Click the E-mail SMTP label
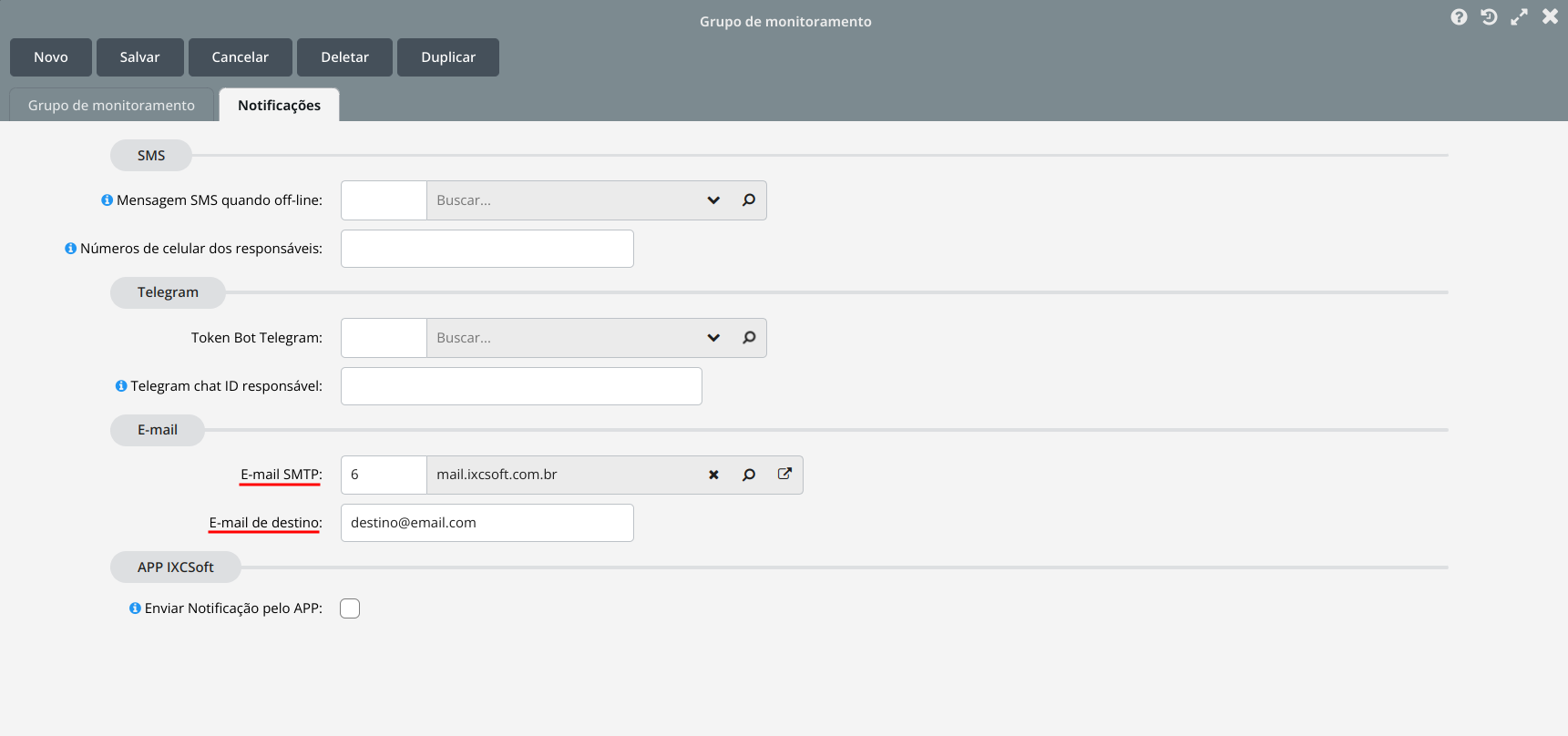This screenshot has width=1568, height=736. [281, 475]
